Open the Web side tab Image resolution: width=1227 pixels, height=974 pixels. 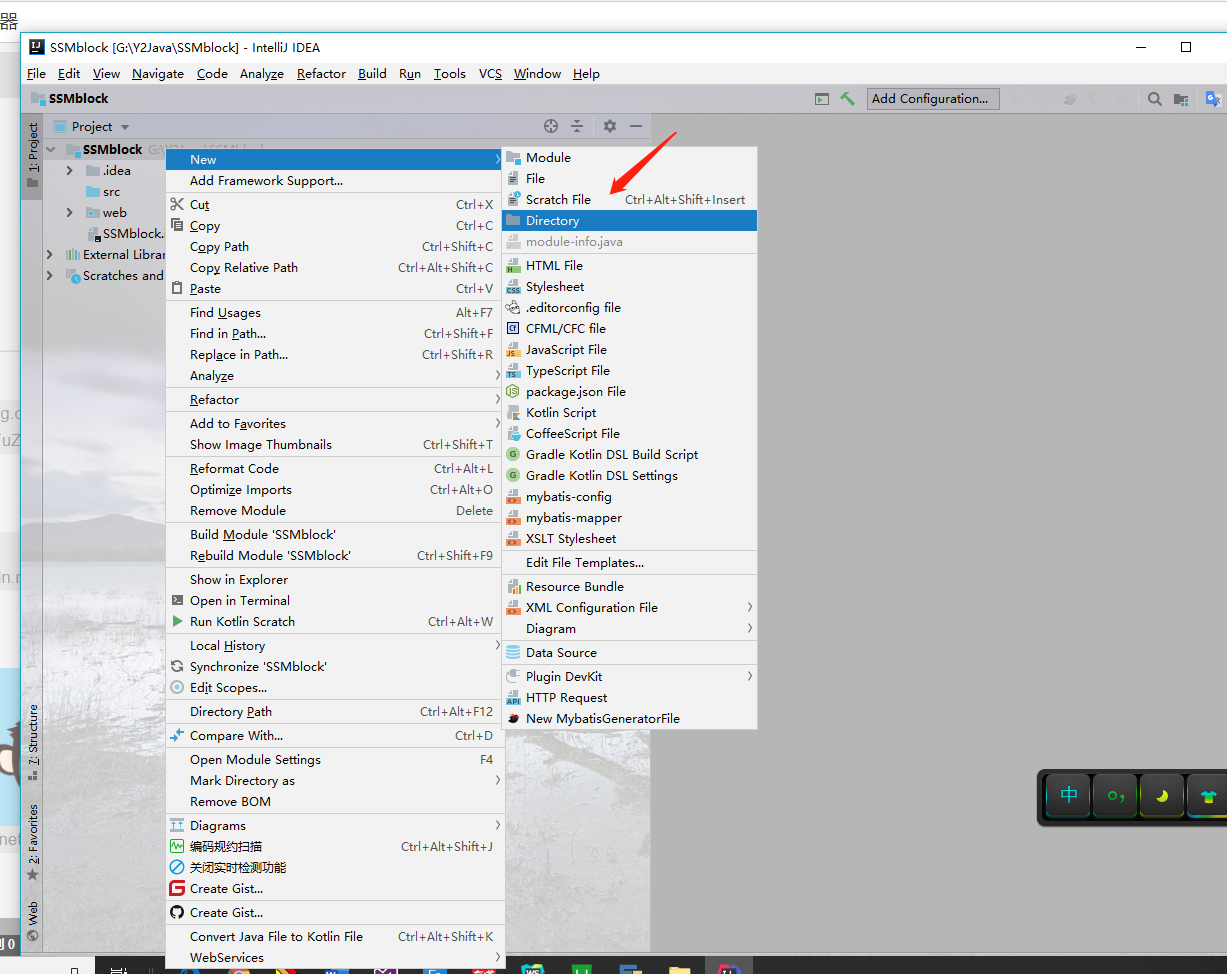(x=32, y=921)
